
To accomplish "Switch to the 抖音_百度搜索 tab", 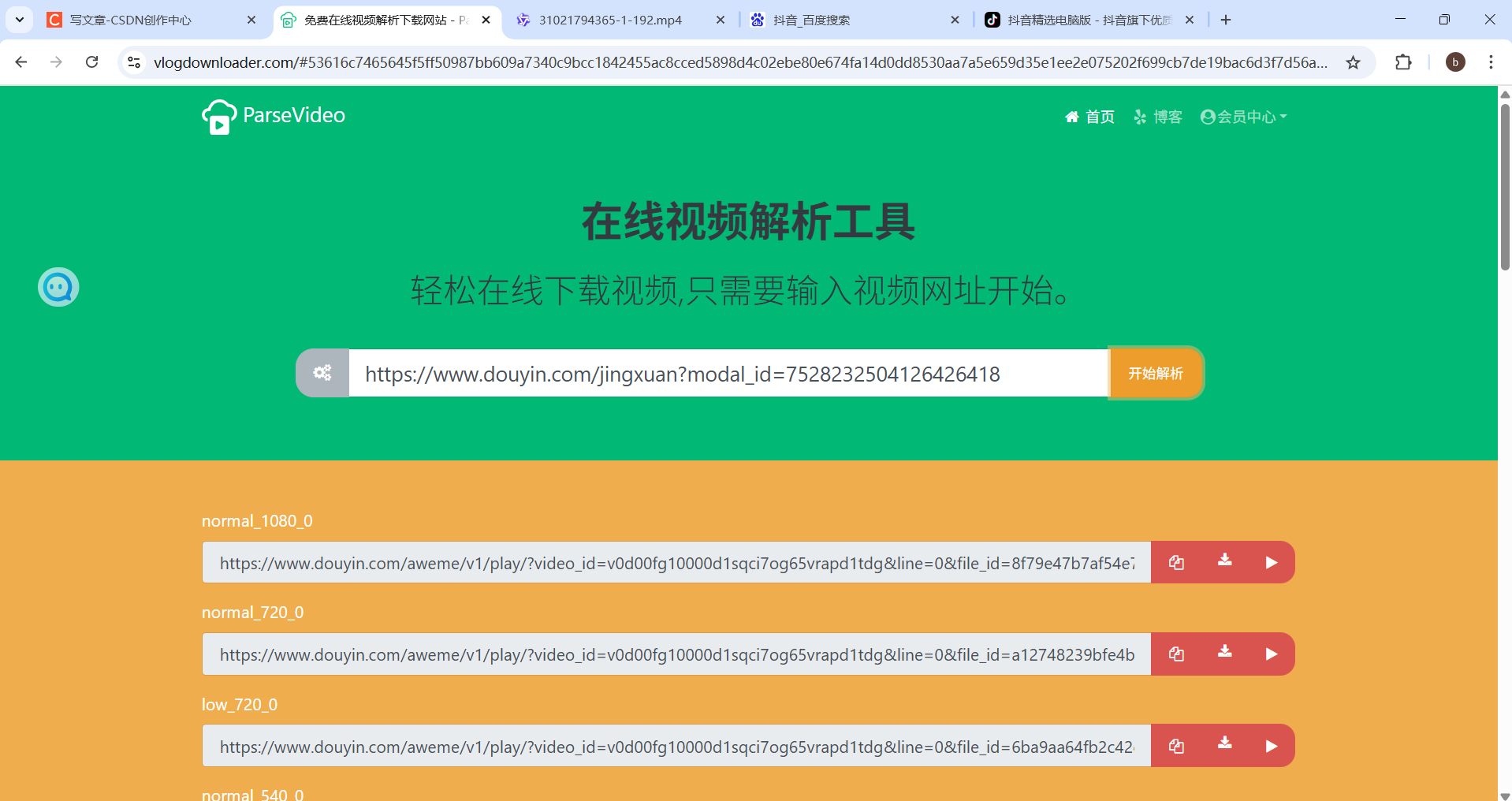I will 855,20.
